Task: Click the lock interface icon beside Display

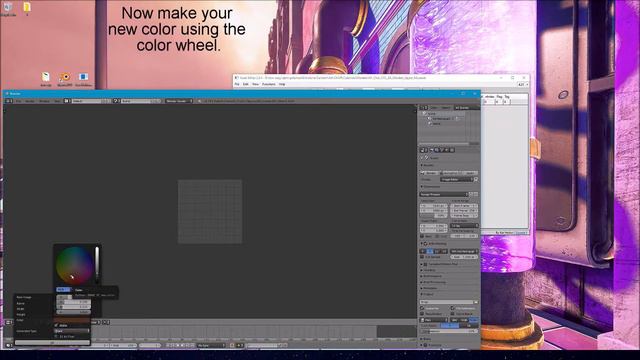Action: click(476, 180)
